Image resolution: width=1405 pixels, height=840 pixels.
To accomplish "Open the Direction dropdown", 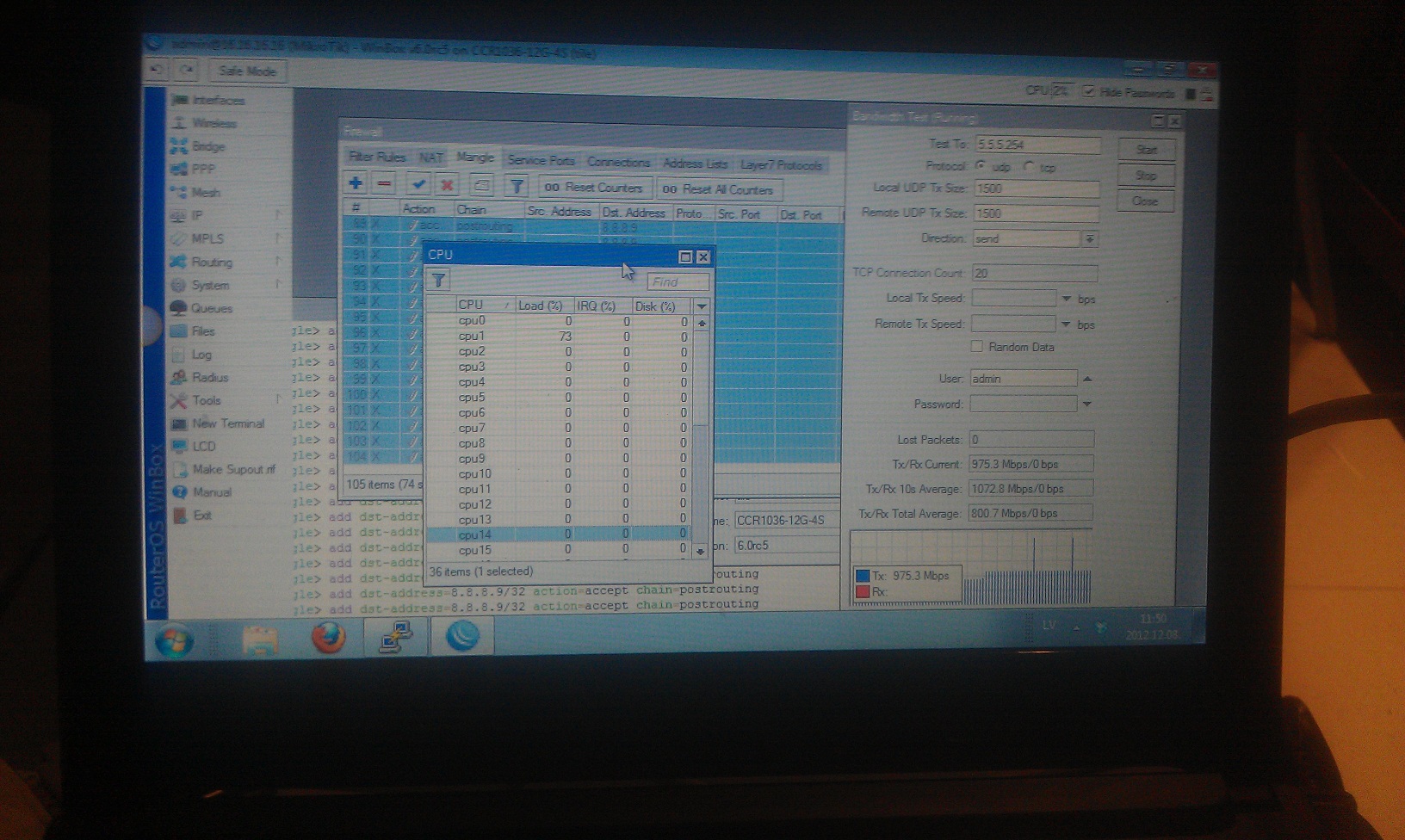I will [1089, 238].
